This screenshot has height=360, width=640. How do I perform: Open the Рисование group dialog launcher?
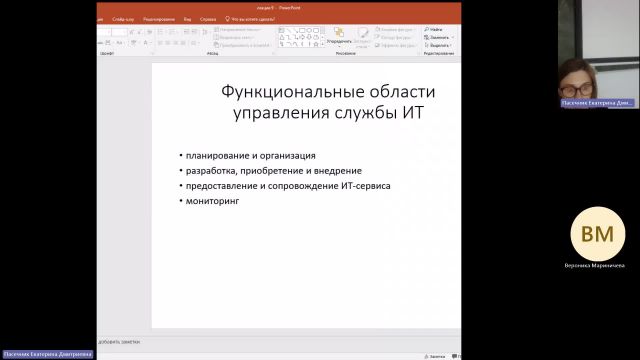click(418, 53)
